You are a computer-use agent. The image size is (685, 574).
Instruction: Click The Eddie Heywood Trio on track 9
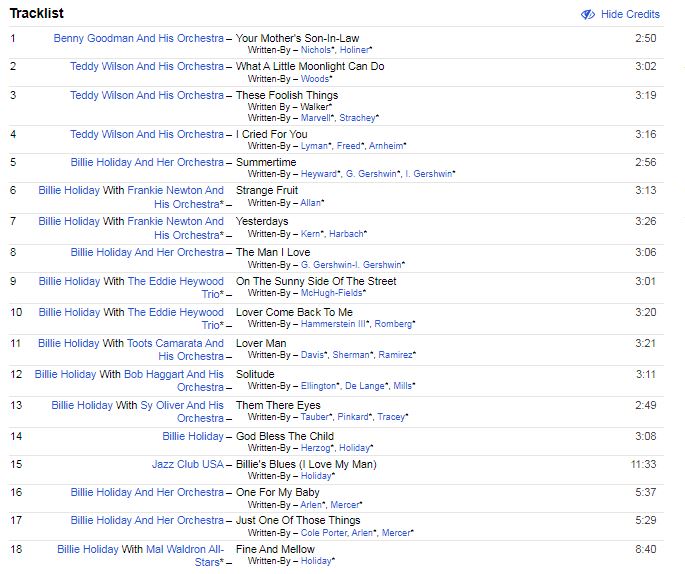pos(175,281)
